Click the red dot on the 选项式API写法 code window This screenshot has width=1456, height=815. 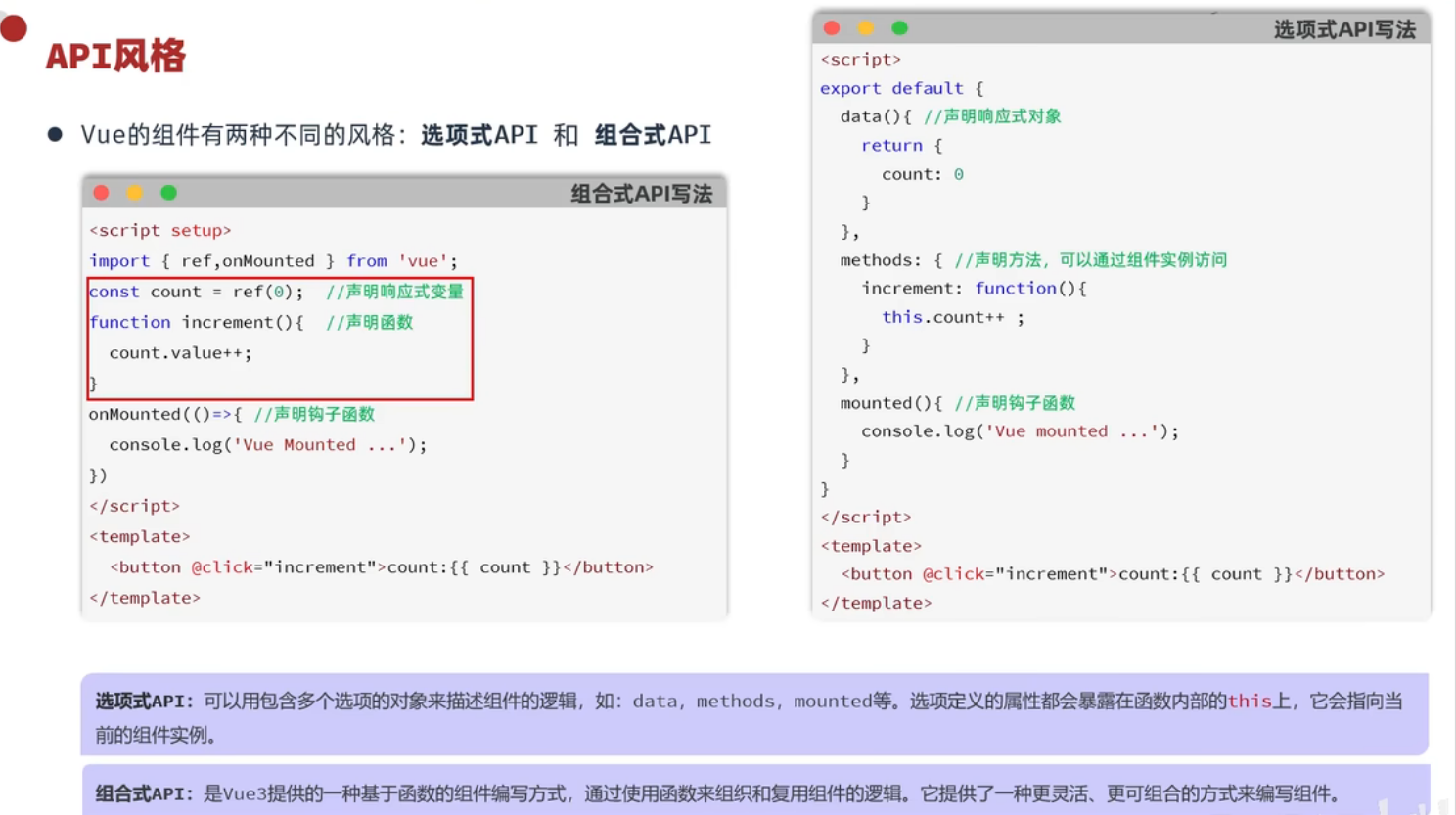pos(832,28)
